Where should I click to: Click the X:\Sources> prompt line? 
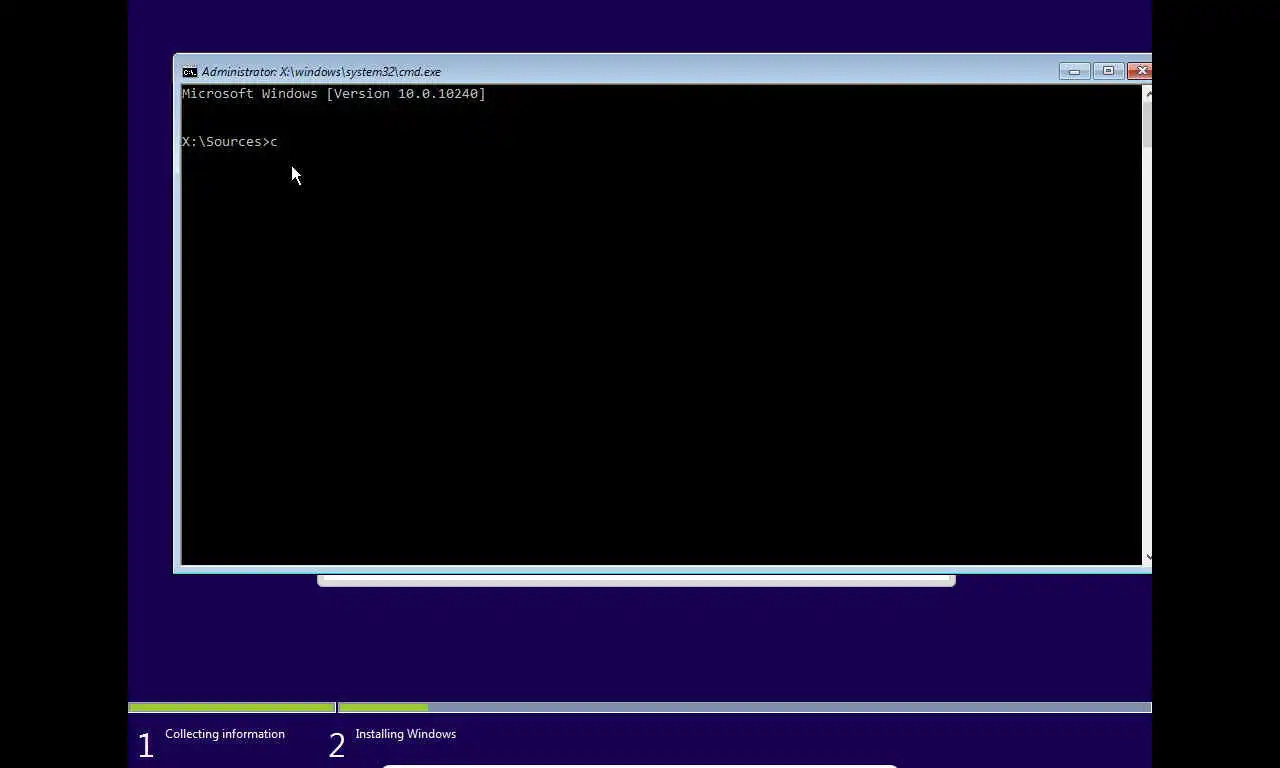coord(230,142)
